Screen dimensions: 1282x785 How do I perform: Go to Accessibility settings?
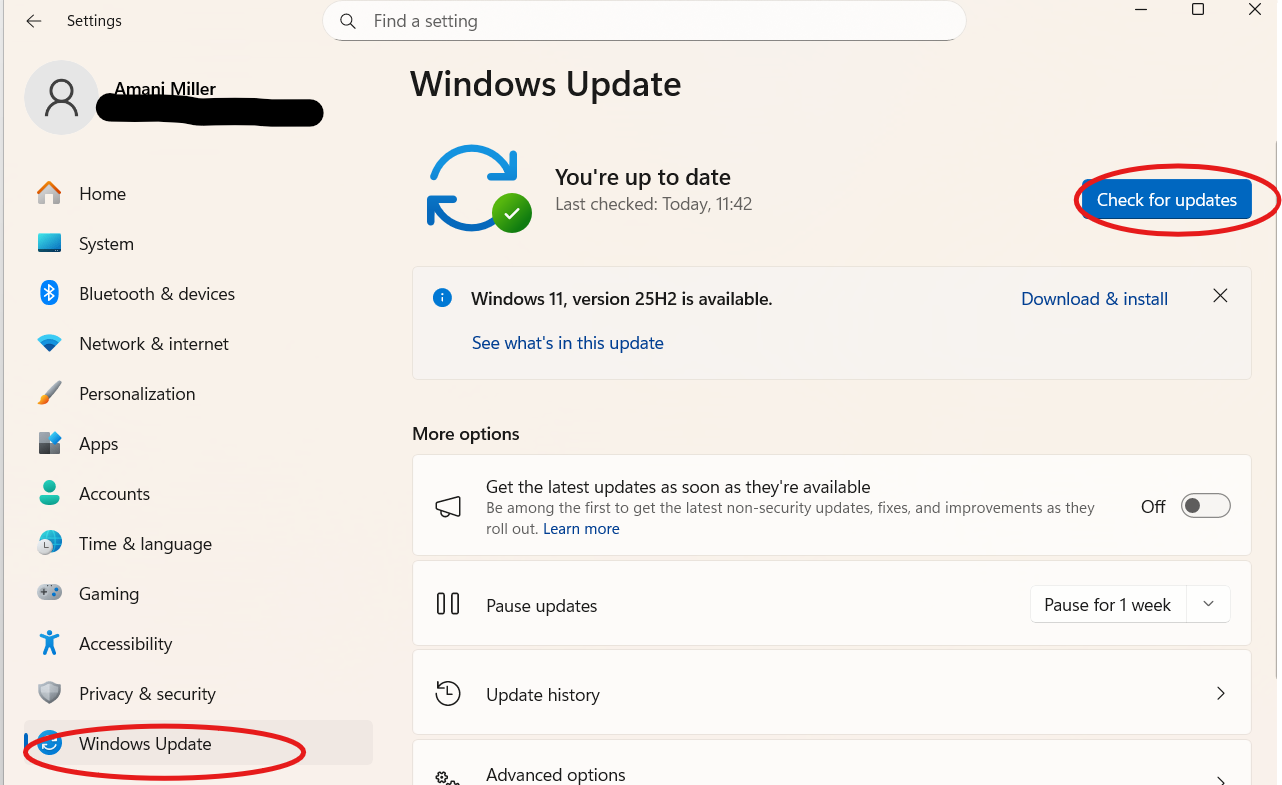tap(198, 643)
